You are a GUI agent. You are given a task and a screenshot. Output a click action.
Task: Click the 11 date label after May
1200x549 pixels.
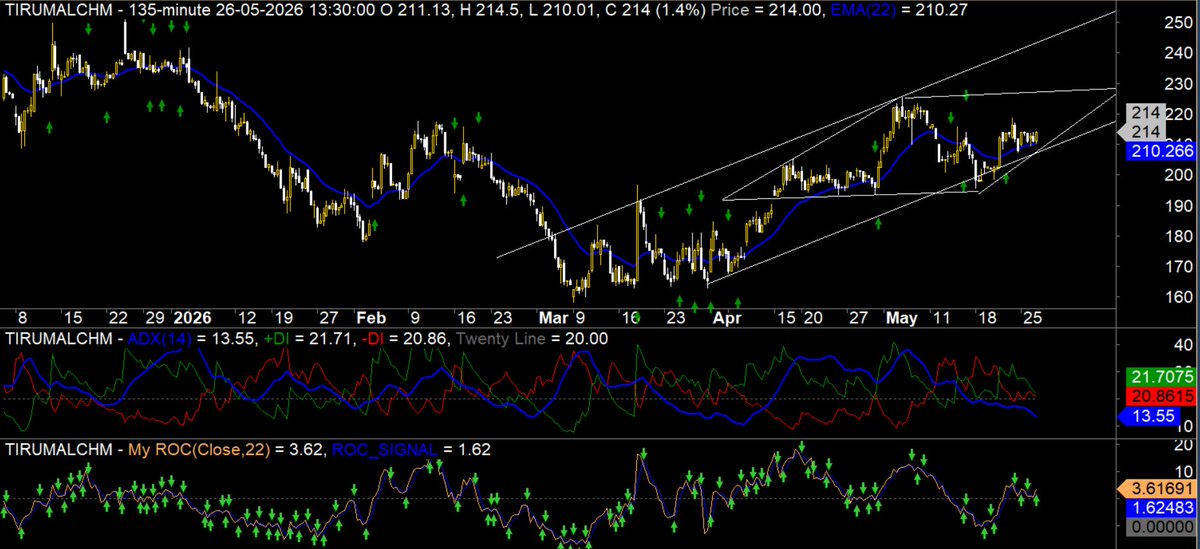point(941,317)
